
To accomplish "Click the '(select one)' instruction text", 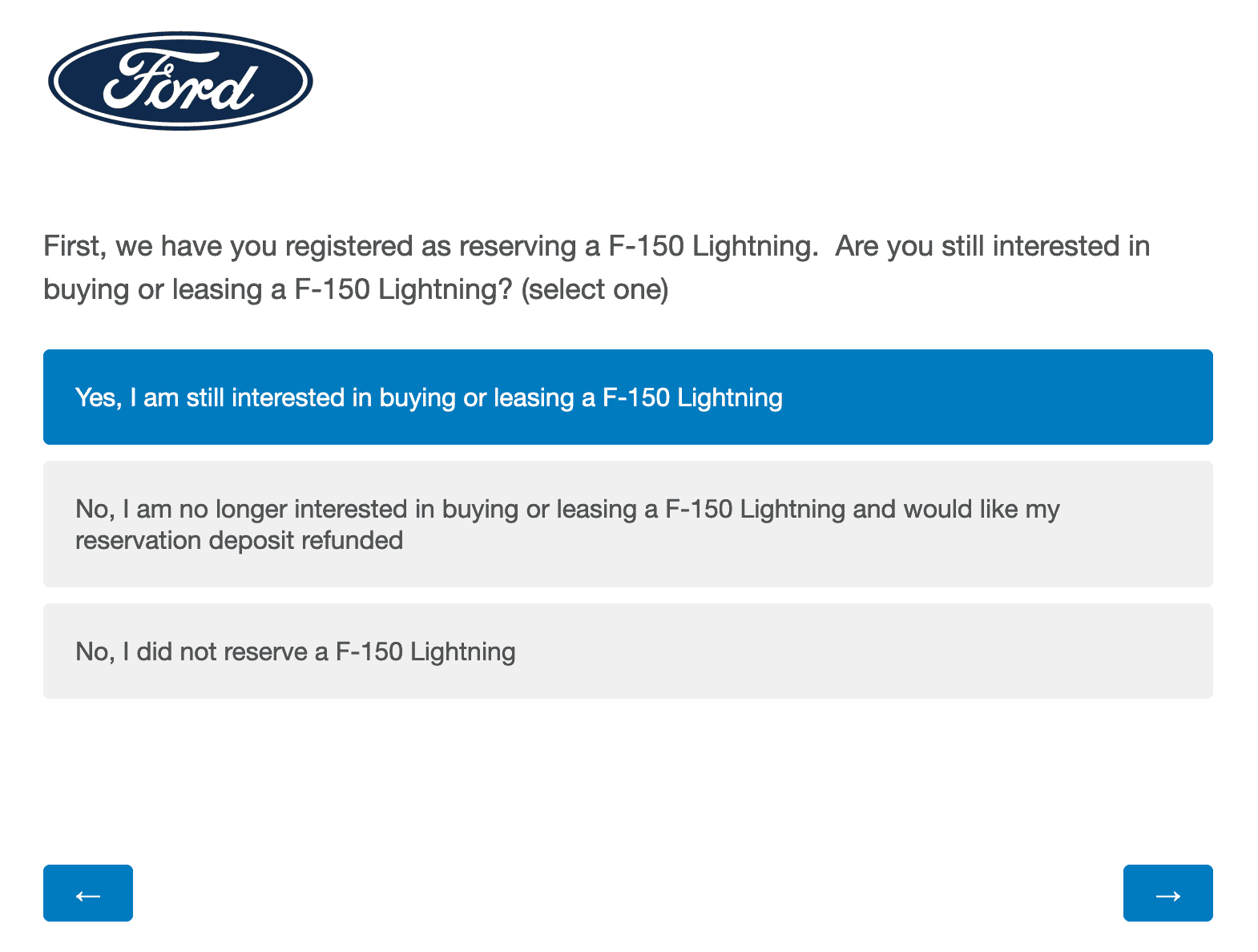I will (595, 289).
